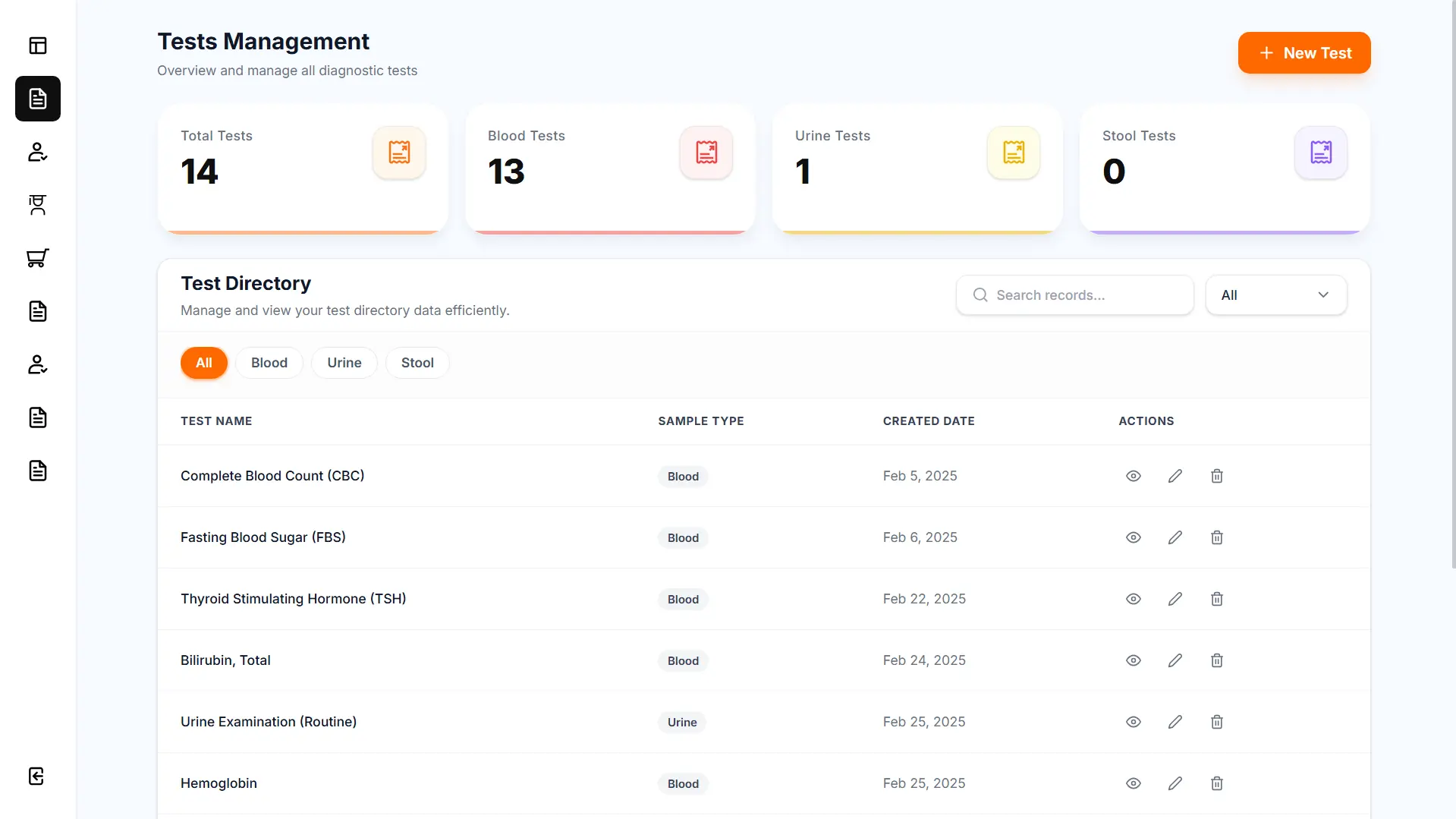
Task: Edit the Bilirubin, Total test
Action: pyautogui.click(x=1175, y=660)
